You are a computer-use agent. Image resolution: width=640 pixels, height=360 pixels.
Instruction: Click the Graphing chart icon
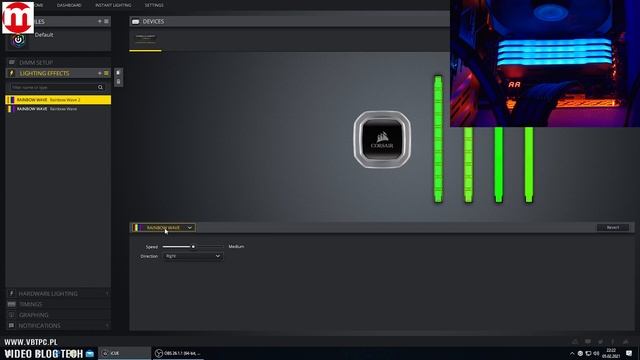(11, 315)
